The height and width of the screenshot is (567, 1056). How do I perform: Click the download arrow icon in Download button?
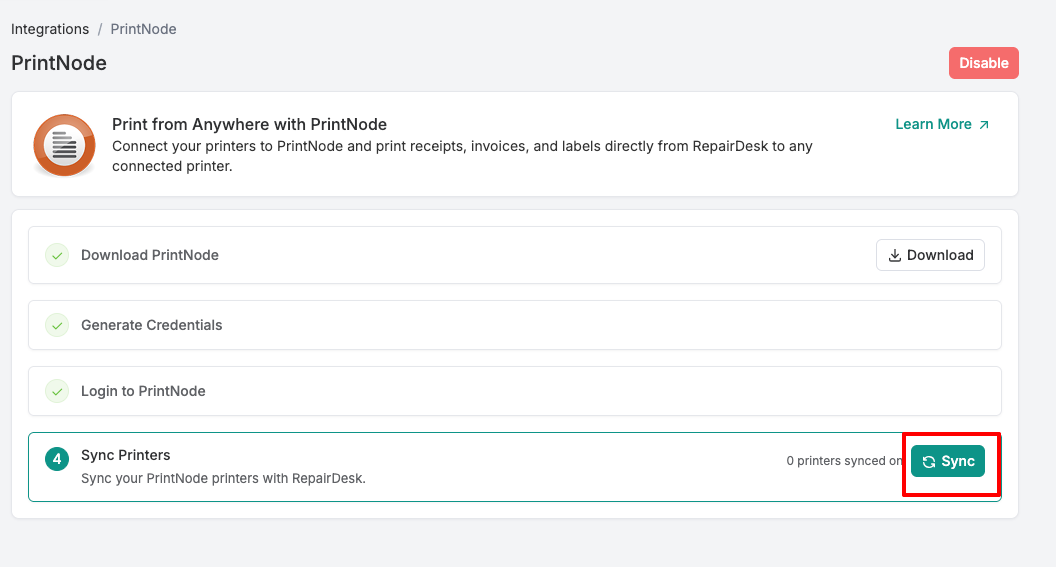point(895,255)
